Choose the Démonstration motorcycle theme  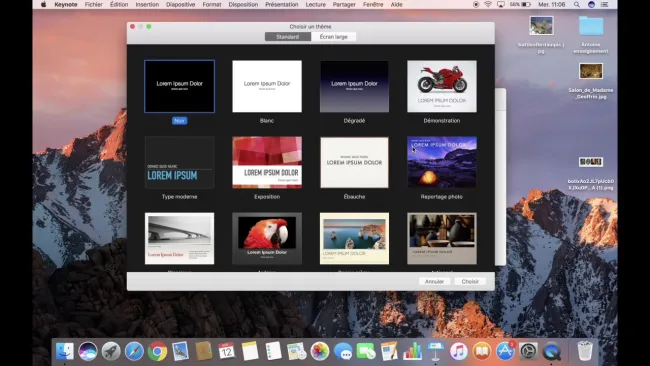(442, 86)
